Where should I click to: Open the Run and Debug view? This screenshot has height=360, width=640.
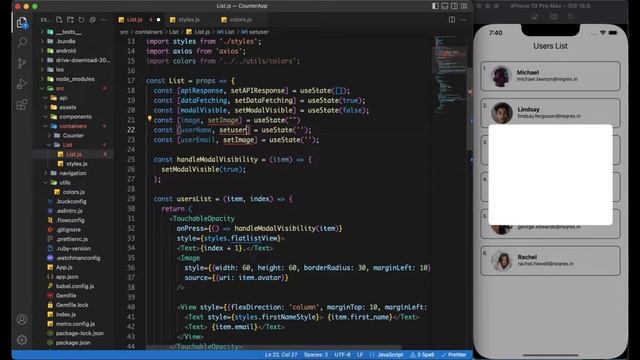[22, 84]
